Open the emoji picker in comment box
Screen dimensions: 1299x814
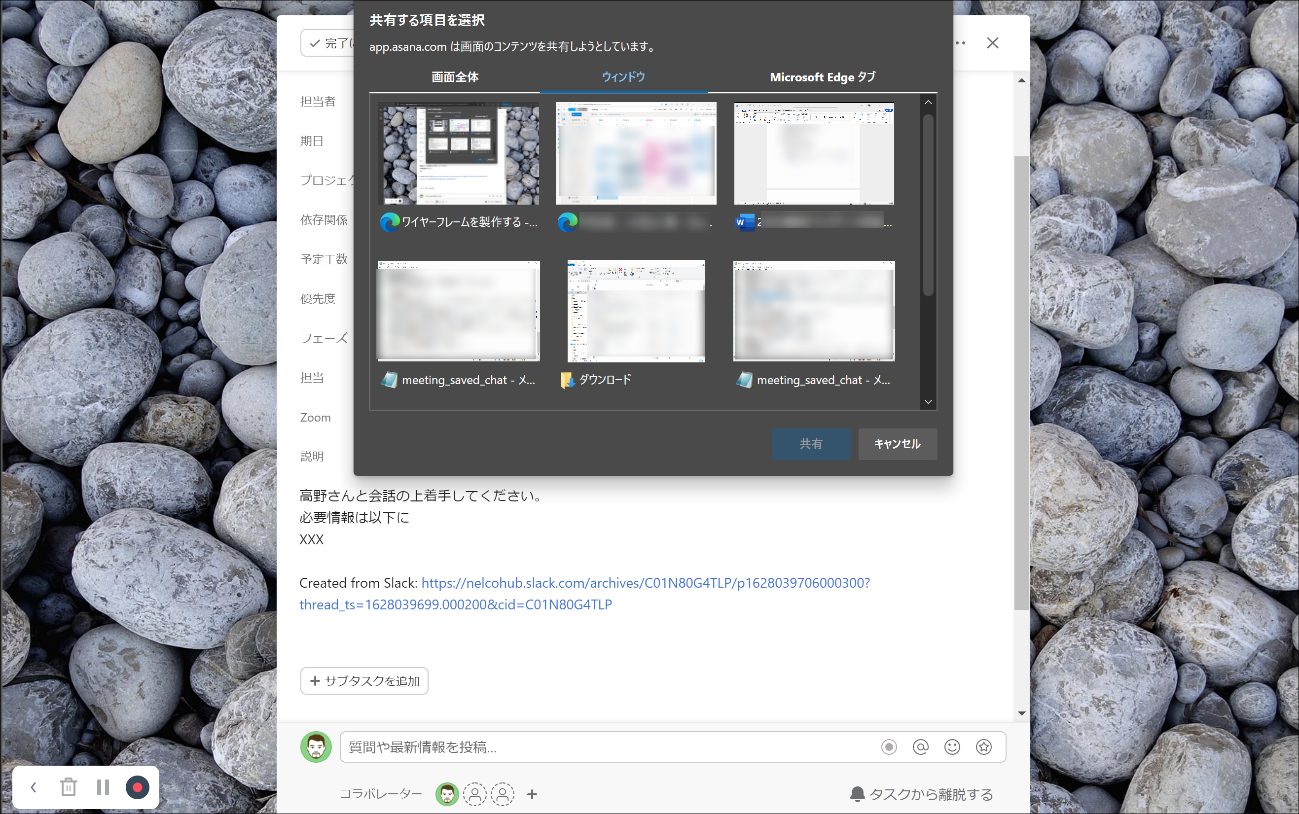point(953,747)
